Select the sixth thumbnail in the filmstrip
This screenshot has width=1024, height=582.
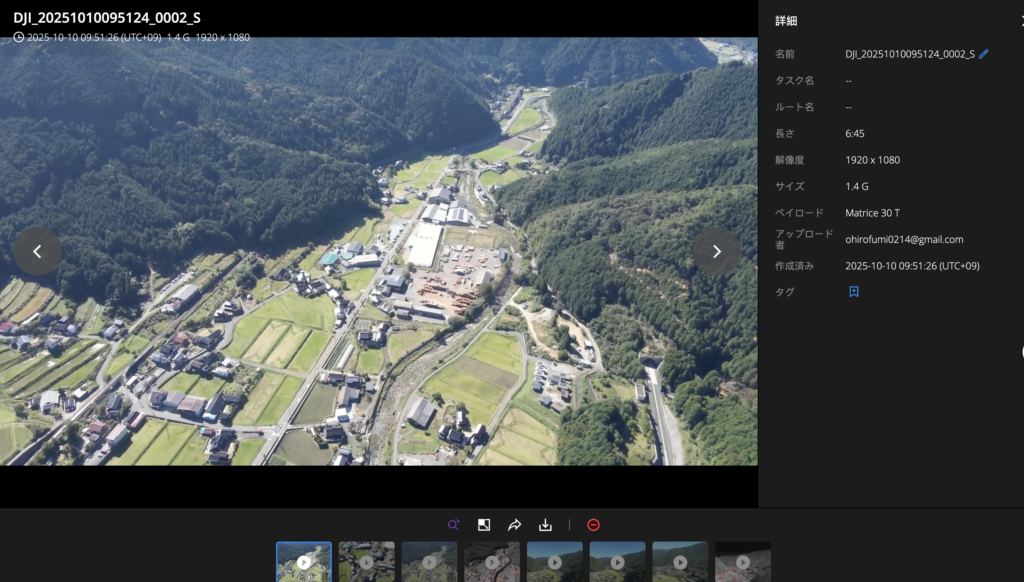pos(617,562)
